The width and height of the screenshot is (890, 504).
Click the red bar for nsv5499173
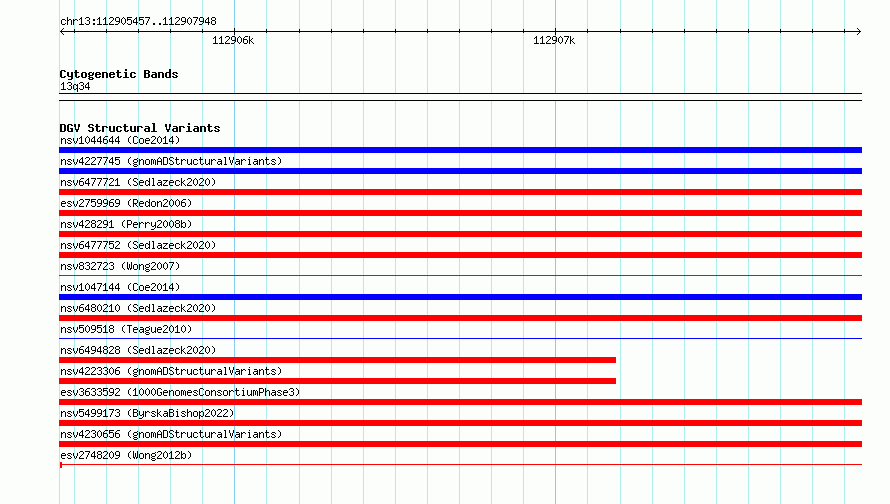pyautogui.click(x=460, y=423)
